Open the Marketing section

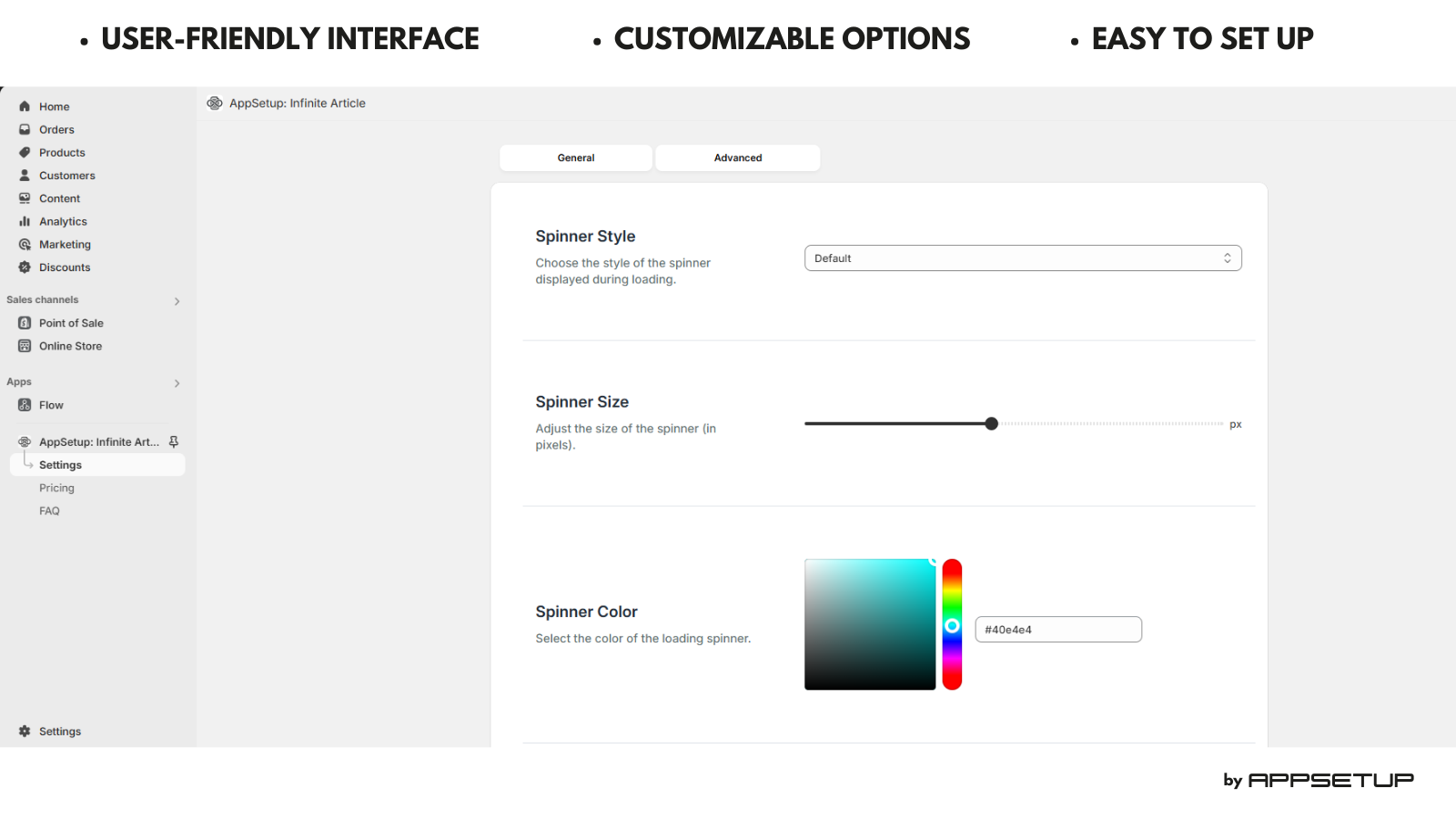tap(65, 244)
